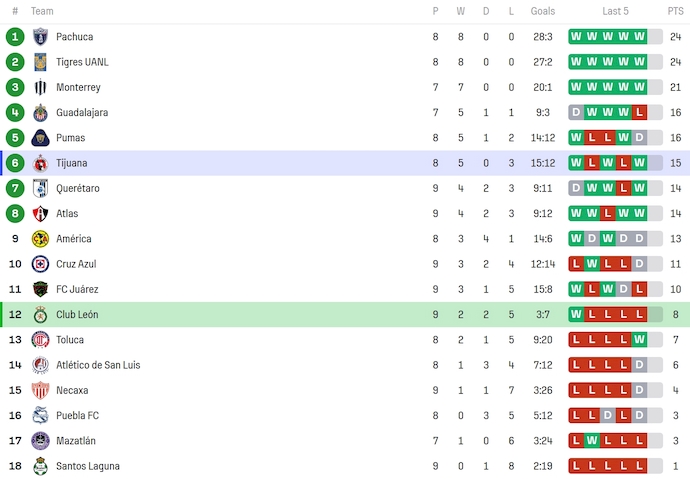Sort table by PTS column header

click(x=675, y=11)
